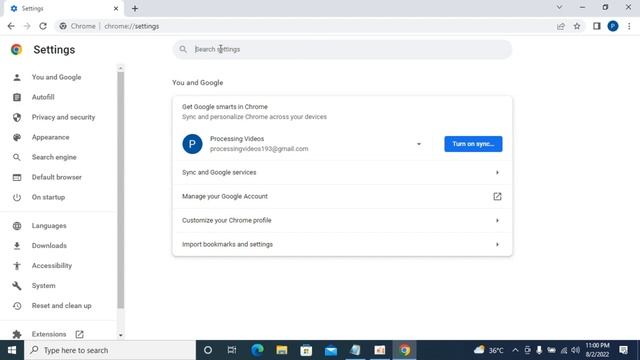Image resolution: width=640 pixels, height=360 pixels.
Task: Click the Chrome logo beside Settings
Action: [x=17, y=50]
